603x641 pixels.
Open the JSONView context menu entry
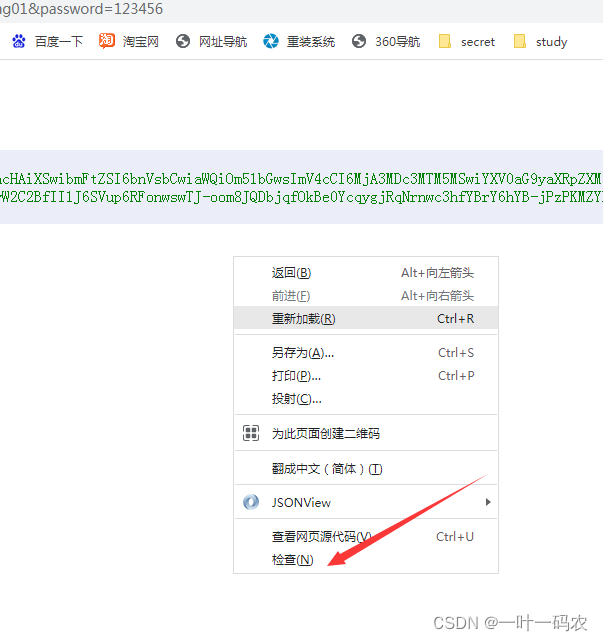(x=366, y=502)
